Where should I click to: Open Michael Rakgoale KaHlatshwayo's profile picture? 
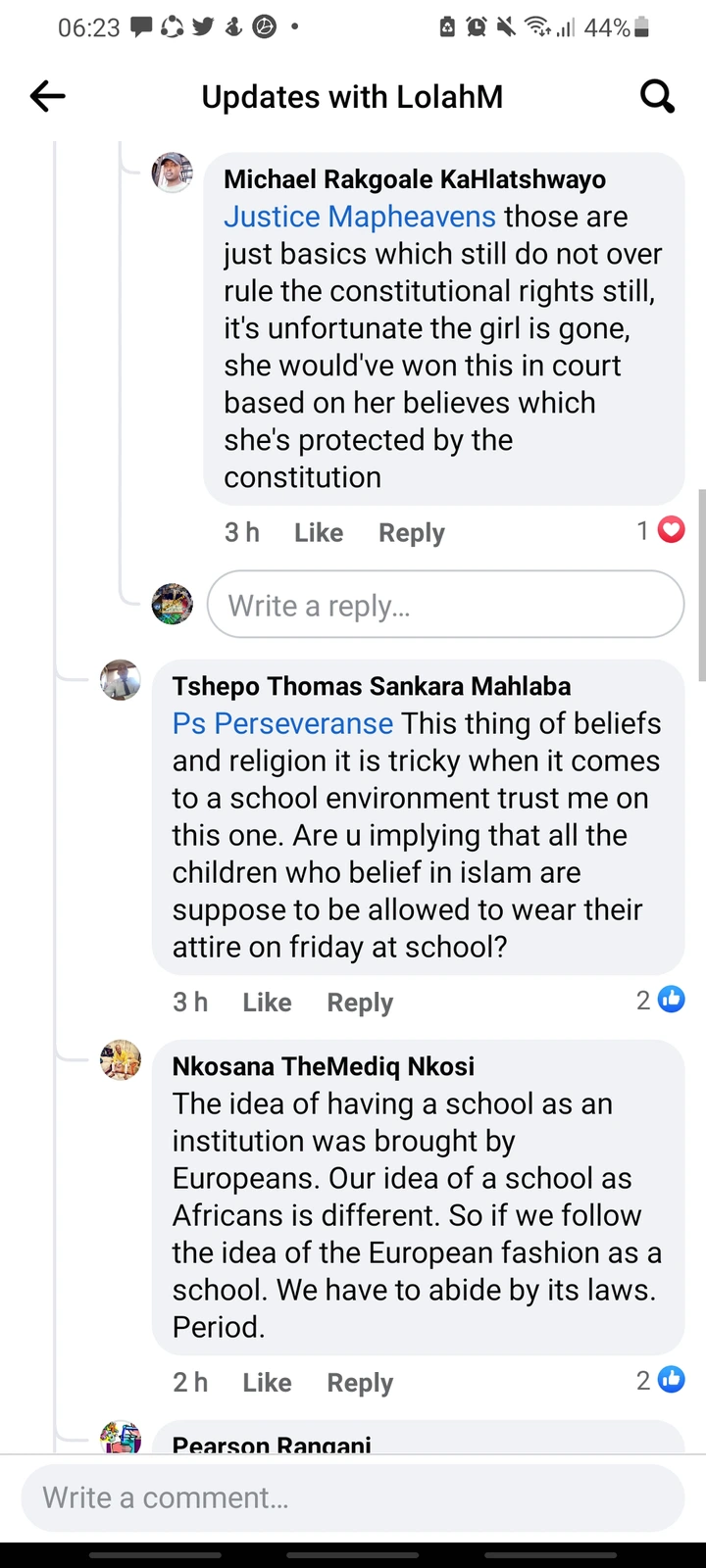pyautogui.click(x=173, y=173)
